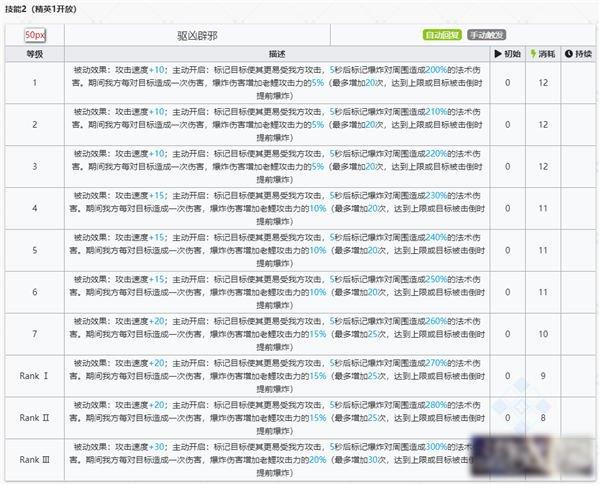The height and width of the screenshot is (485, 600).
Task: Click the cost value 10 in level 7 row
Action: (543, 334)
